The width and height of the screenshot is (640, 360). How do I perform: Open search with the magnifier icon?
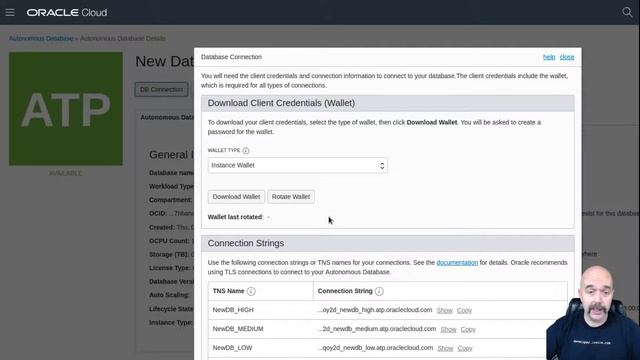(x=627, y=12)
